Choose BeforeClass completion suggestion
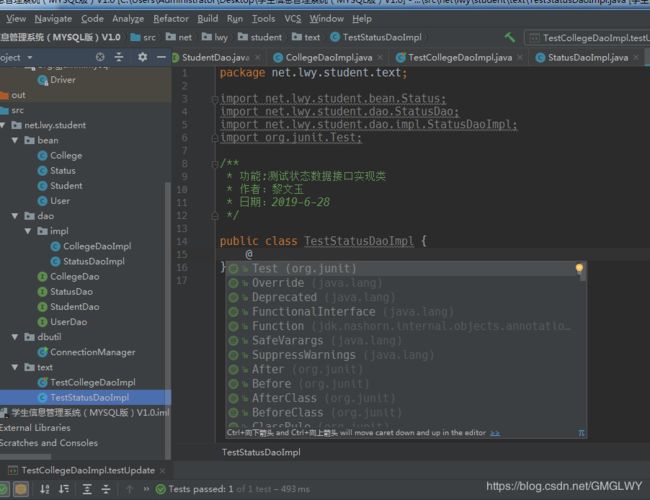Screen dimensions: 650x500 click(406, 413)
